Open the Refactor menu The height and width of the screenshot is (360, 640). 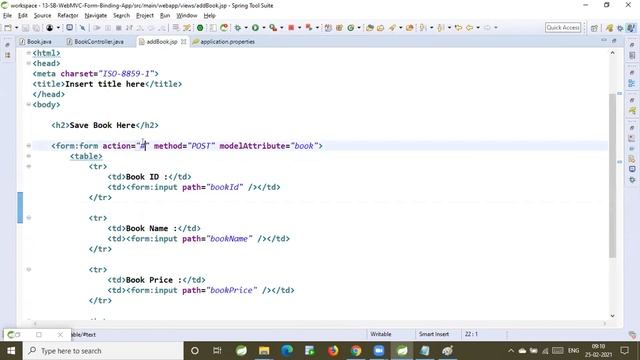click(x=68, y=16)
